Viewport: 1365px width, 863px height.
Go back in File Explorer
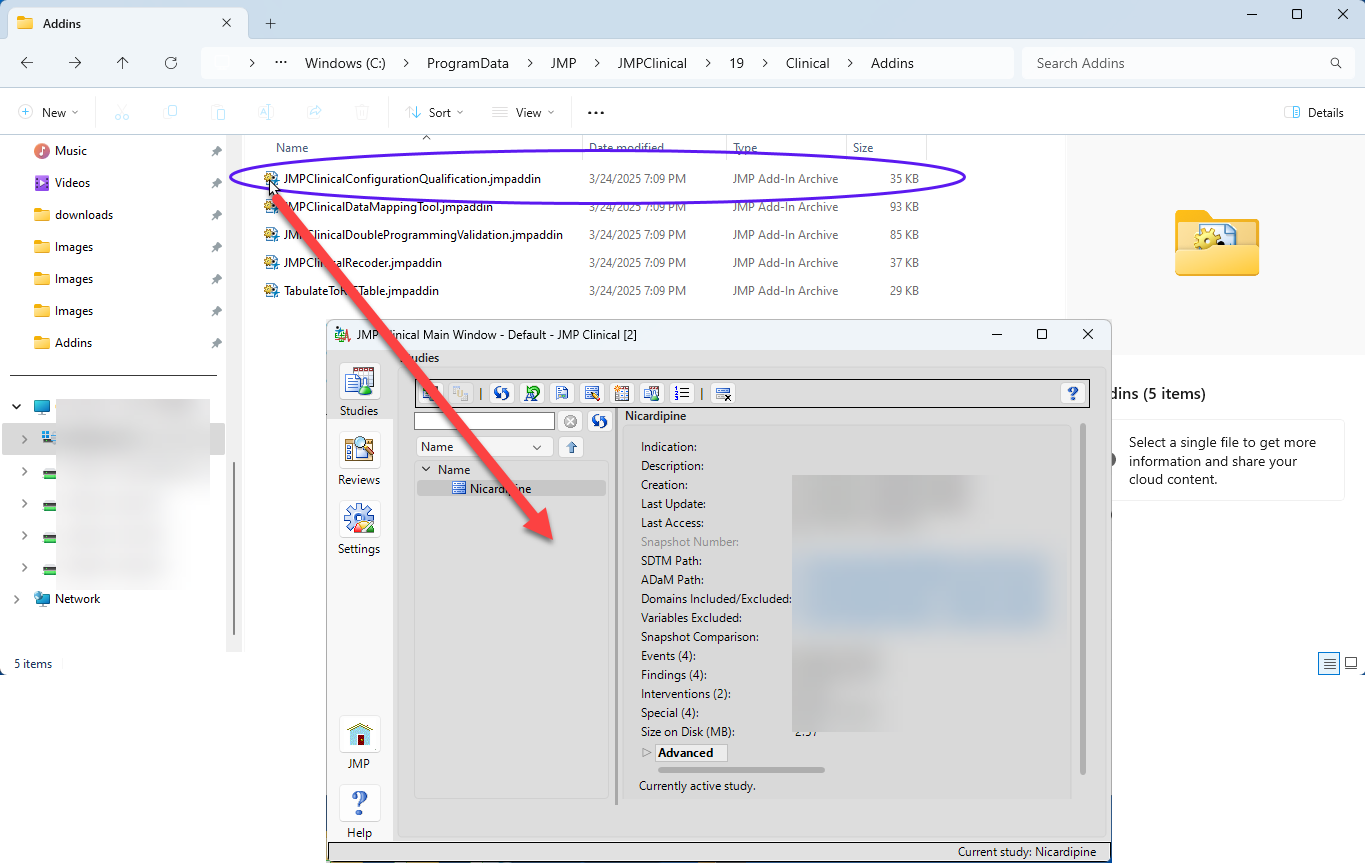coord(27,63)
